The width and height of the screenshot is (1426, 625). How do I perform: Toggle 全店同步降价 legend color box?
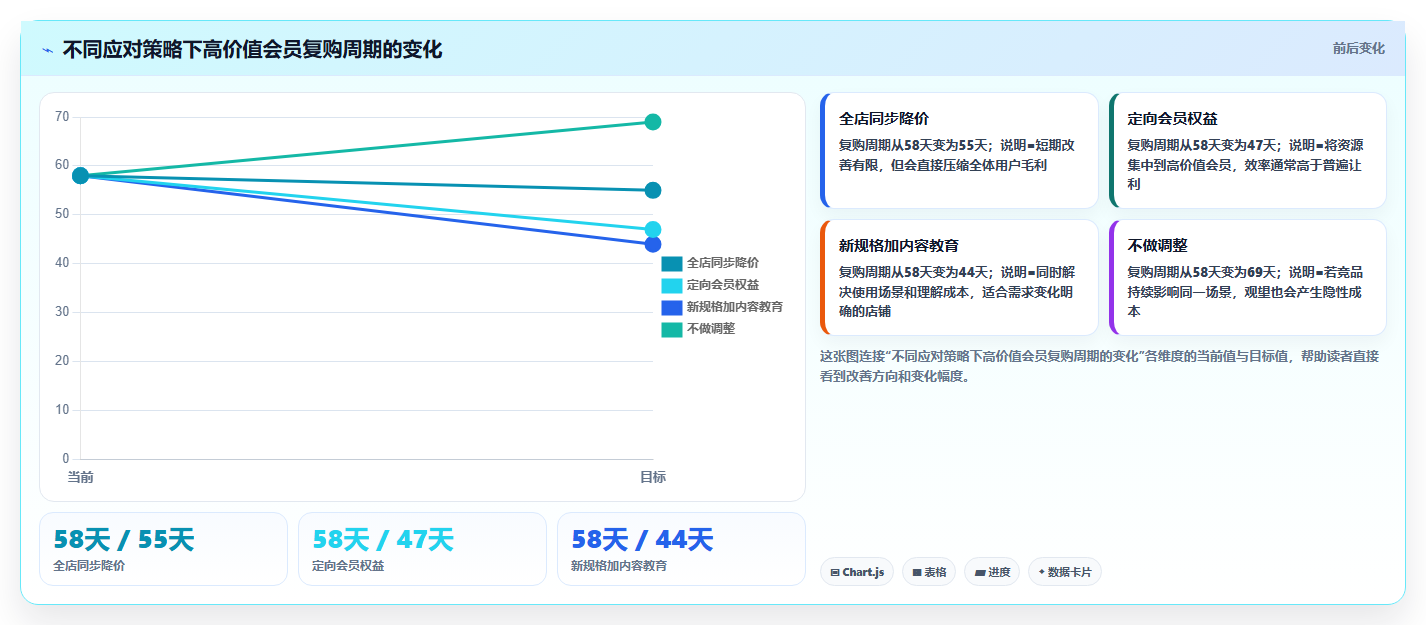[x=672, y=263]
